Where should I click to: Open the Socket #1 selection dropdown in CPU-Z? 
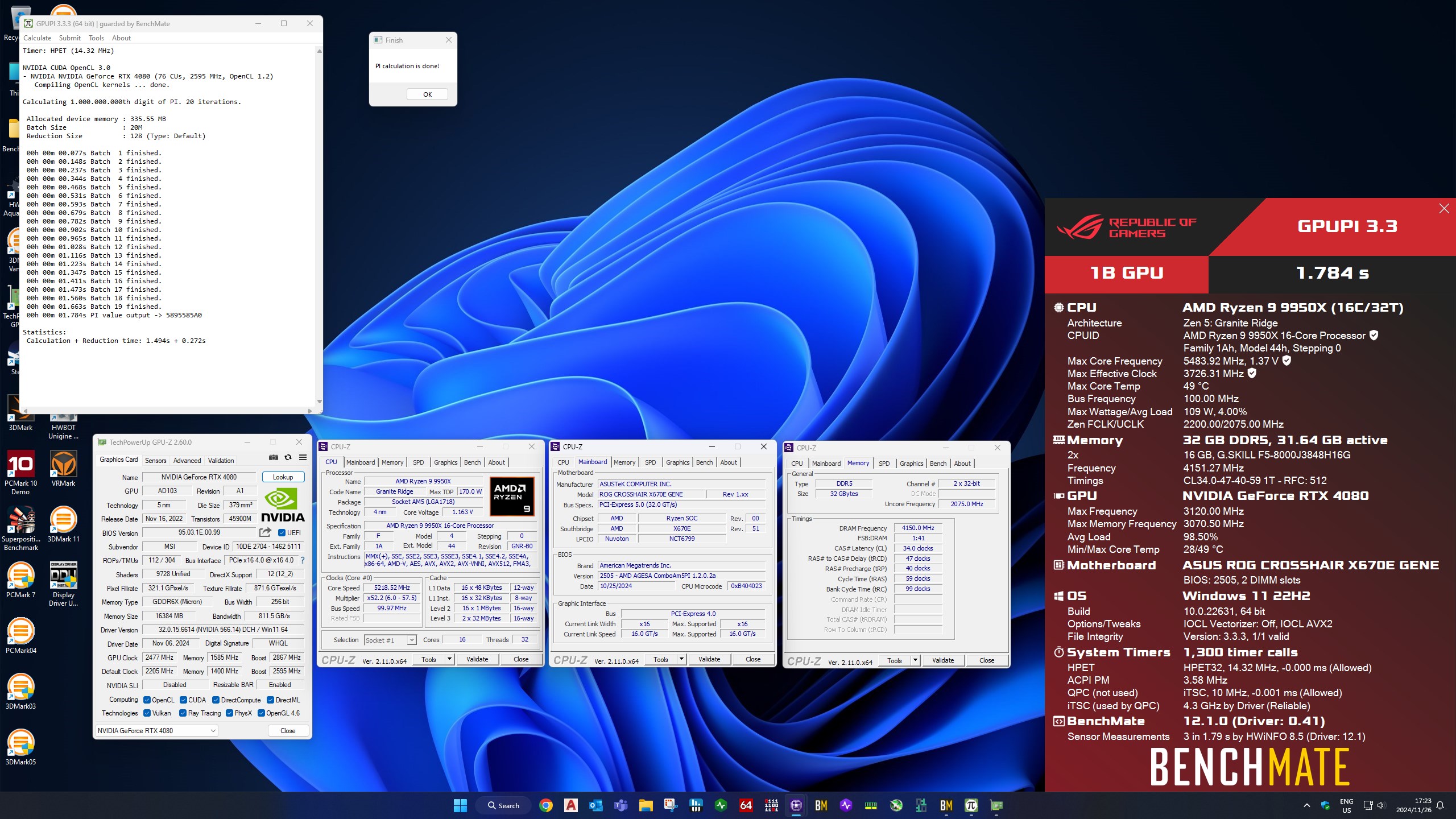tap(390, 640)
